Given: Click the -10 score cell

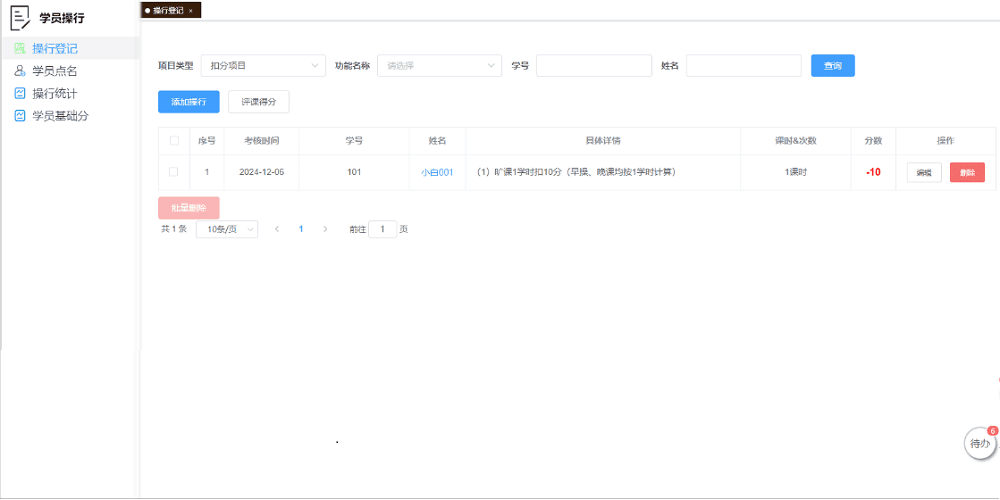Looking at the screenshot, I should (873, 172).
